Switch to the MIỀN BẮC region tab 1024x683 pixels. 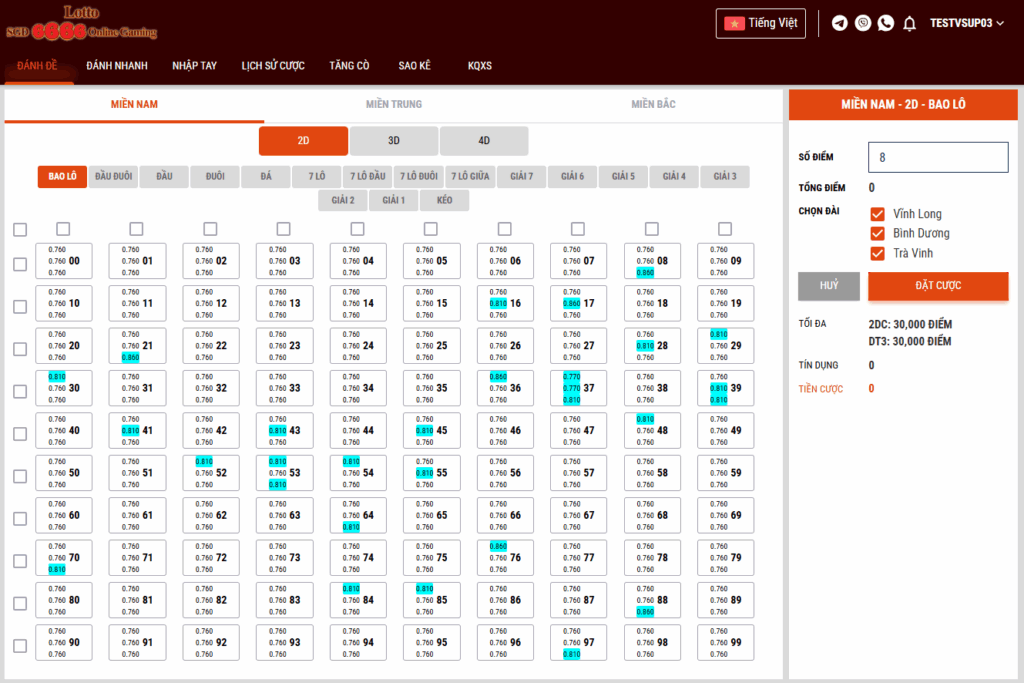[x=653, y=104]
